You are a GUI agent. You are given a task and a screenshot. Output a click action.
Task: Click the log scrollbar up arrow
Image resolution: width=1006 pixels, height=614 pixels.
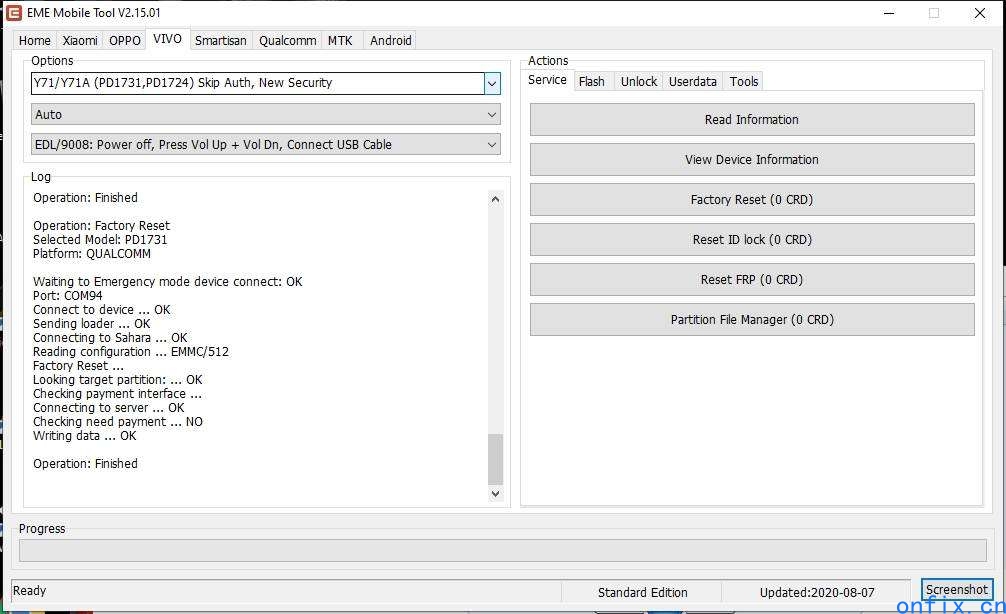(x=495, y=200)
